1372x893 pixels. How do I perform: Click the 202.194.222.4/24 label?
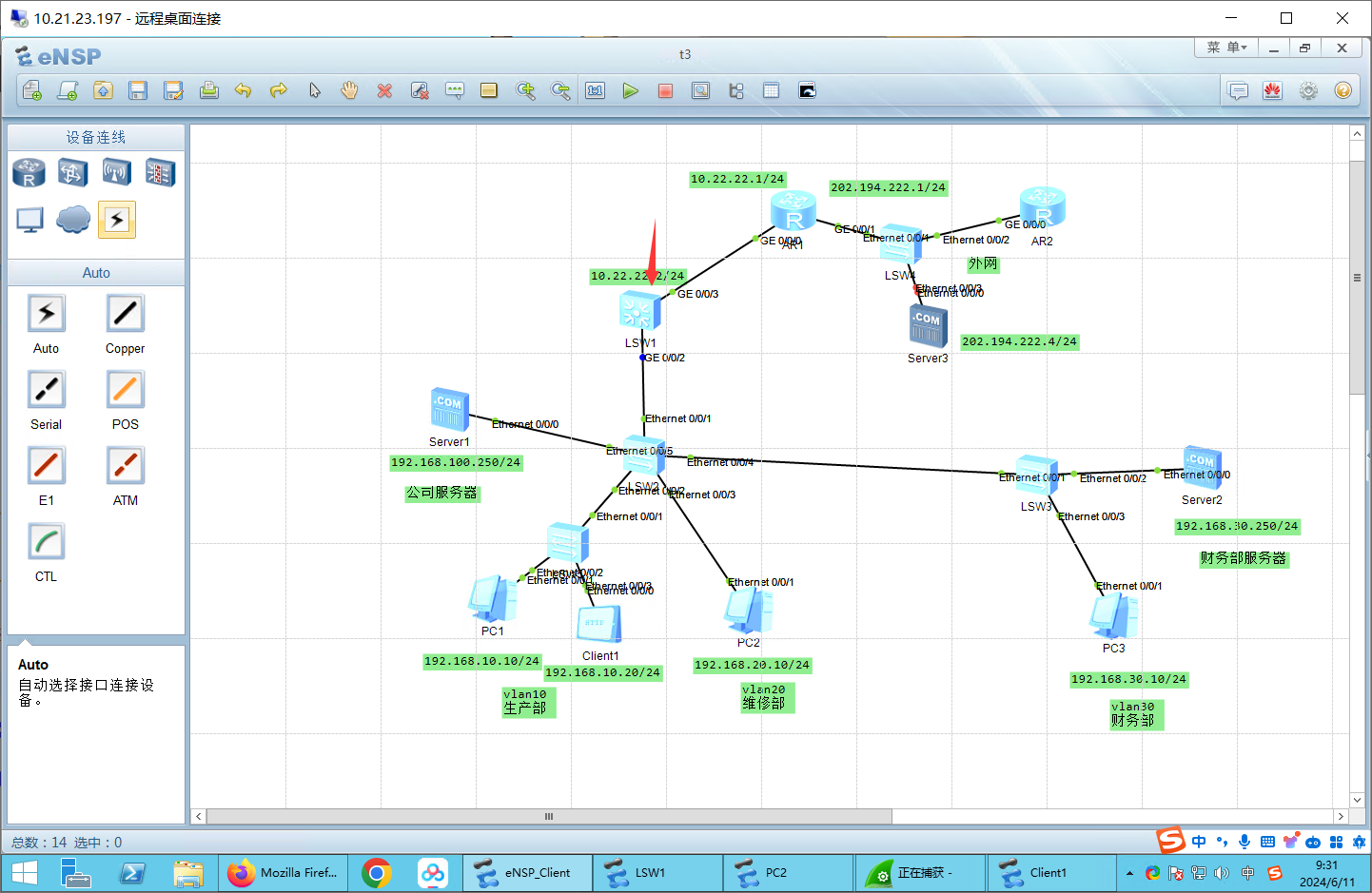(1020, 341)
